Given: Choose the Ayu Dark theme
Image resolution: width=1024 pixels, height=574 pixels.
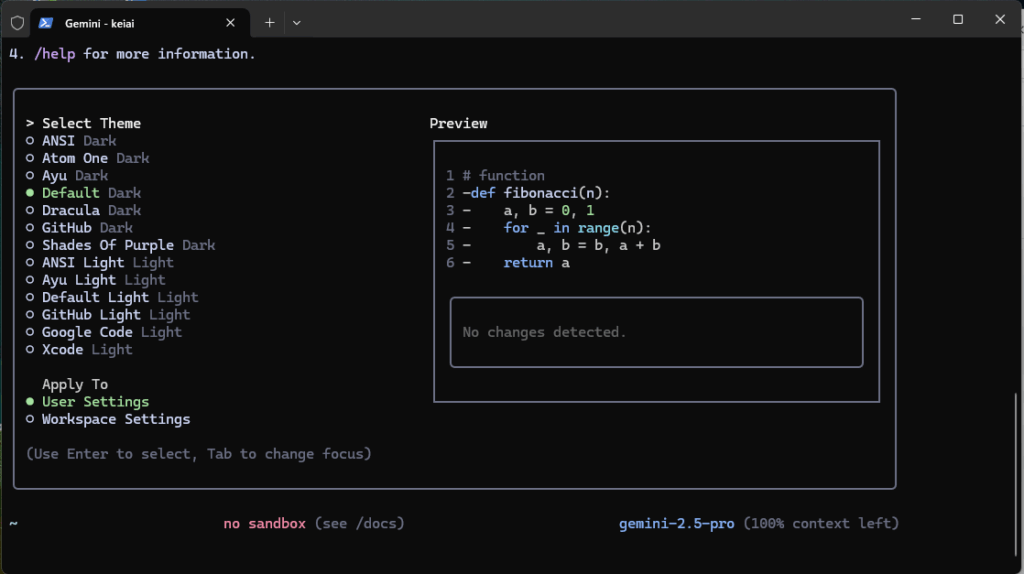Looking at the screenshot, I should 67,176.
